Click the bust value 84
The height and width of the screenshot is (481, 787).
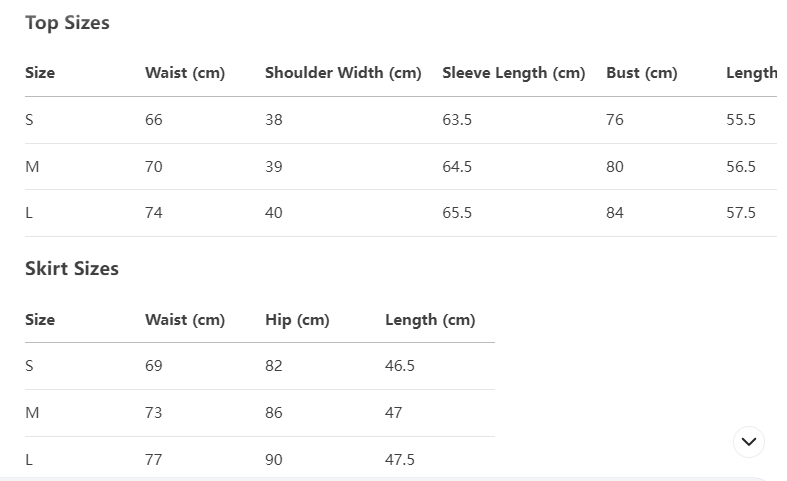(614, 213)
